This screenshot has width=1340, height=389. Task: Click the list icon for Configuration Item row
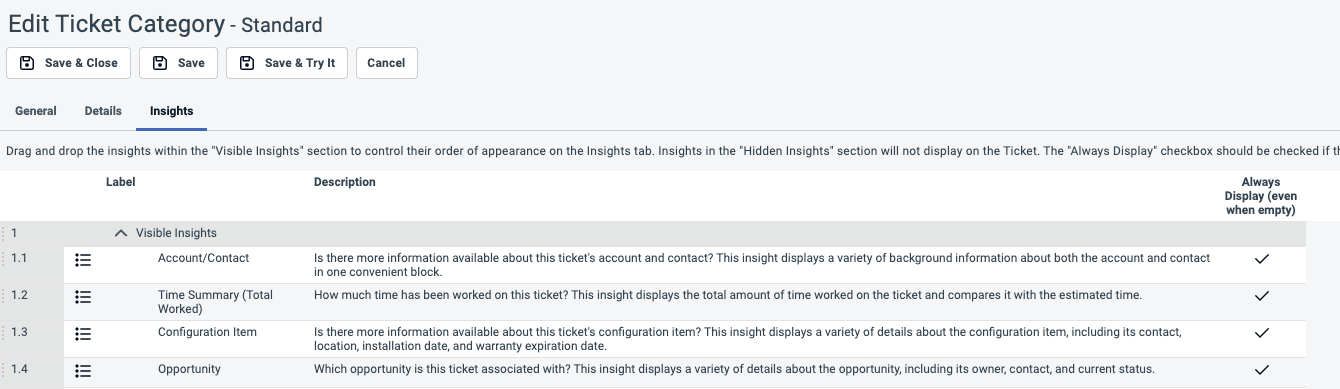click(83, 334)
